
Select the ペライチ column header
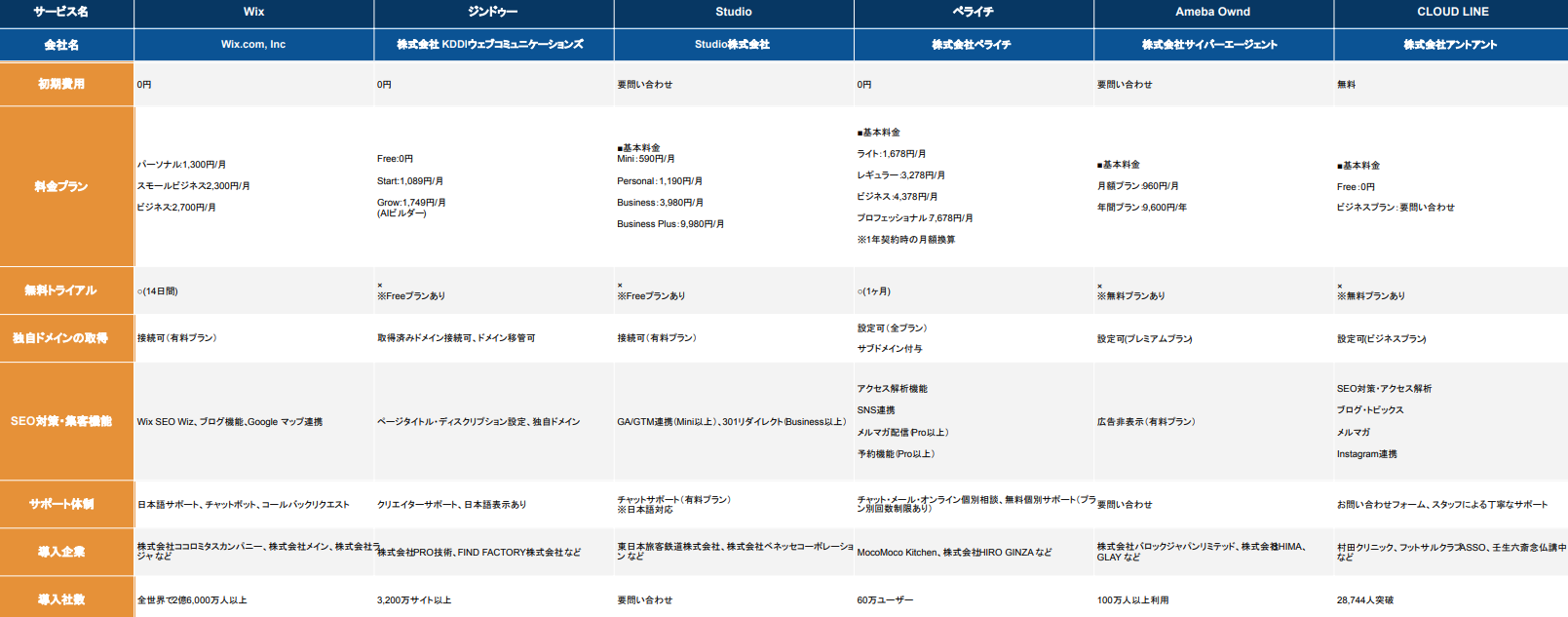[973, 12]
